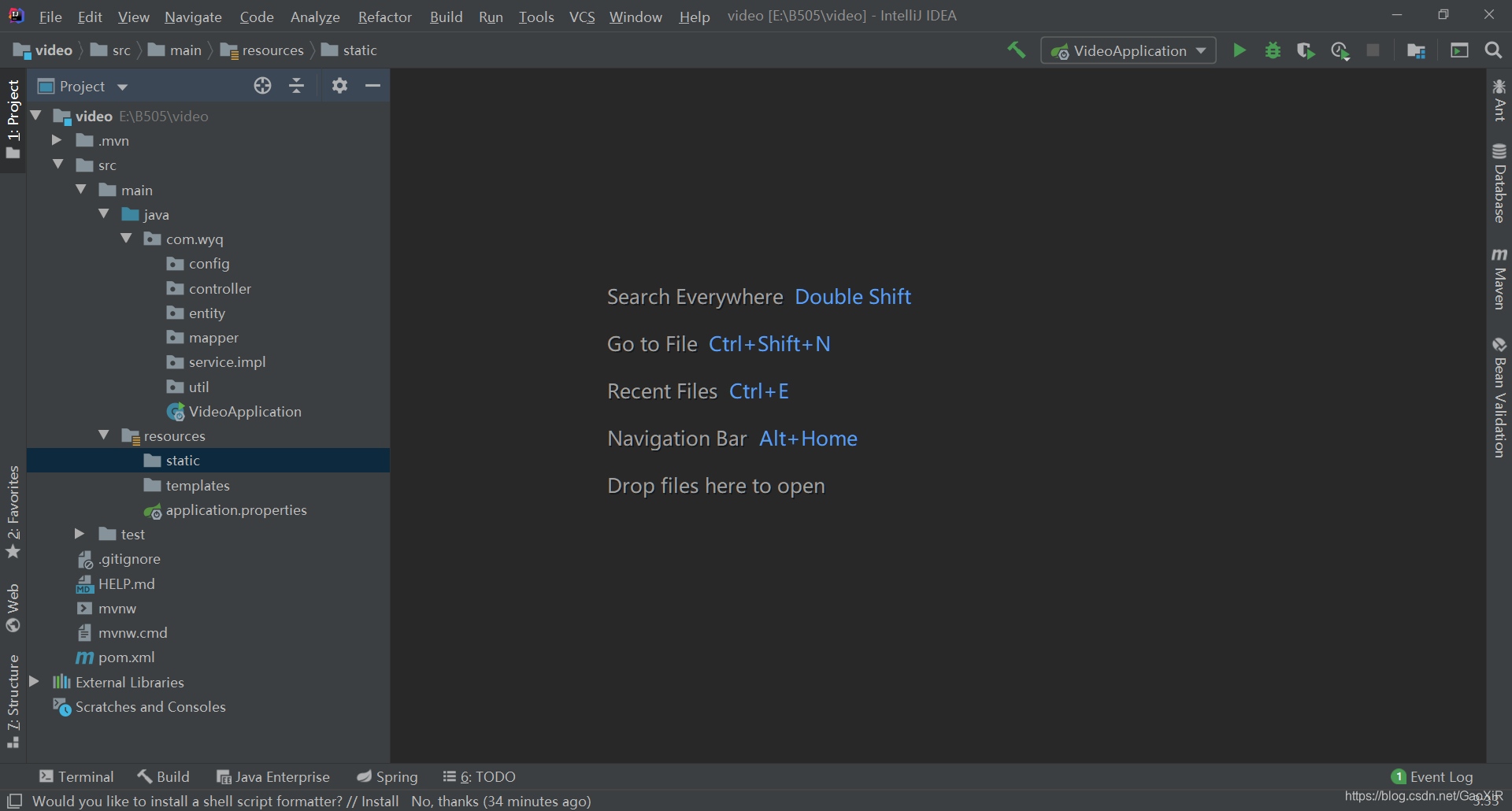
Task: Open the Refactor menu
Action: click(384, 17)
